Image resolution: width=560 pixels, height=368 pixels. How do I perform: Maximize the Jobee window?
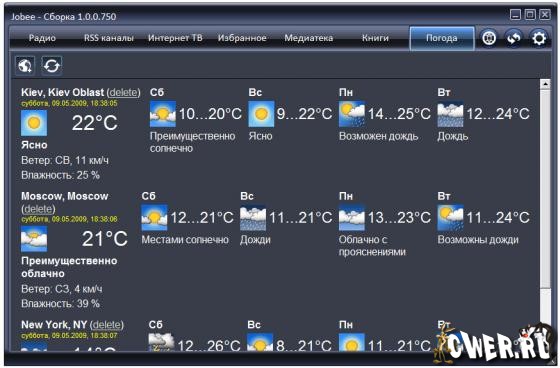click(530, 15)
